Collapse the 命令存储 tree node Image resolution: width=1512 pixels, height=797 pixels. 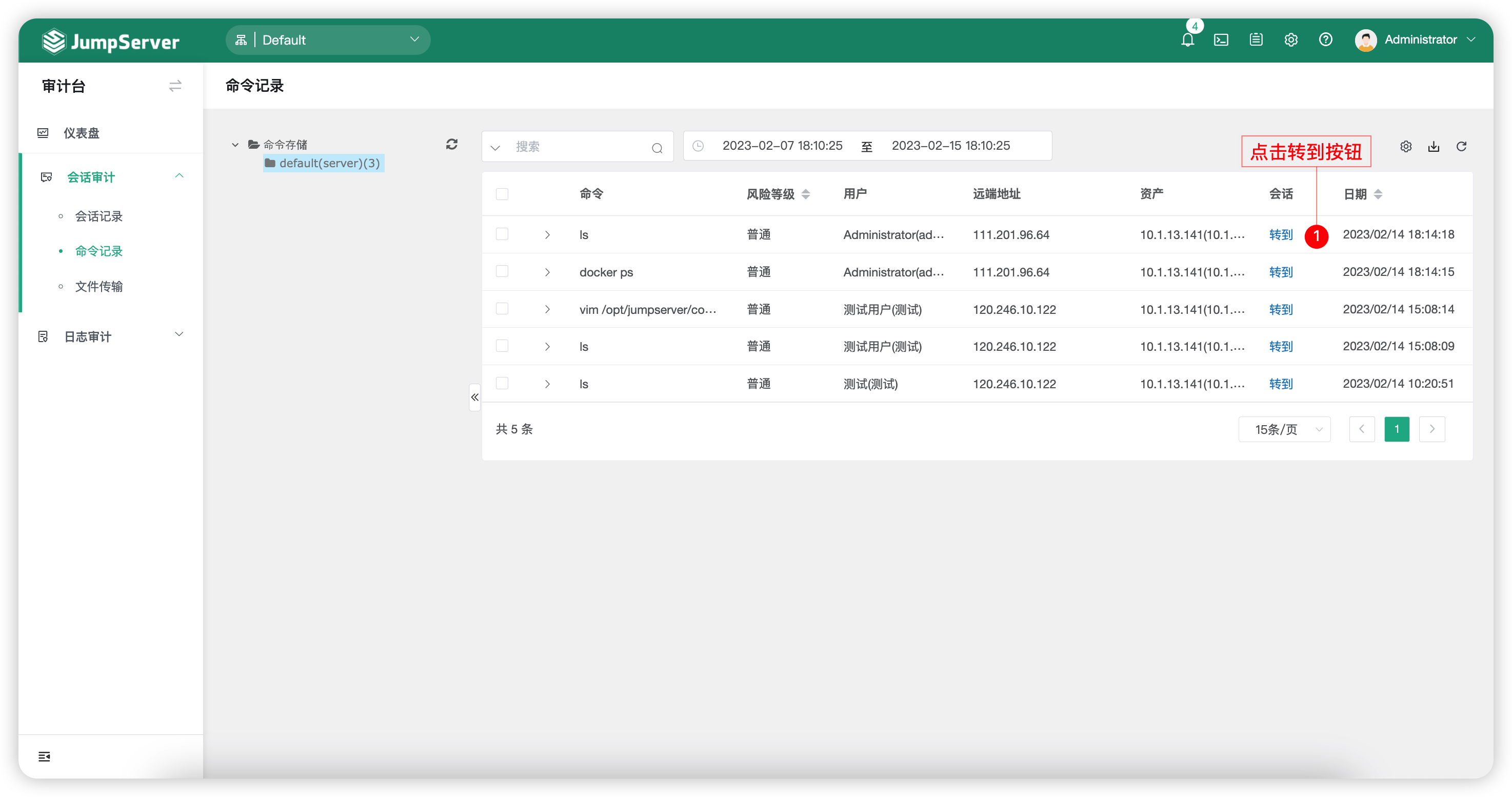point(235,145)
